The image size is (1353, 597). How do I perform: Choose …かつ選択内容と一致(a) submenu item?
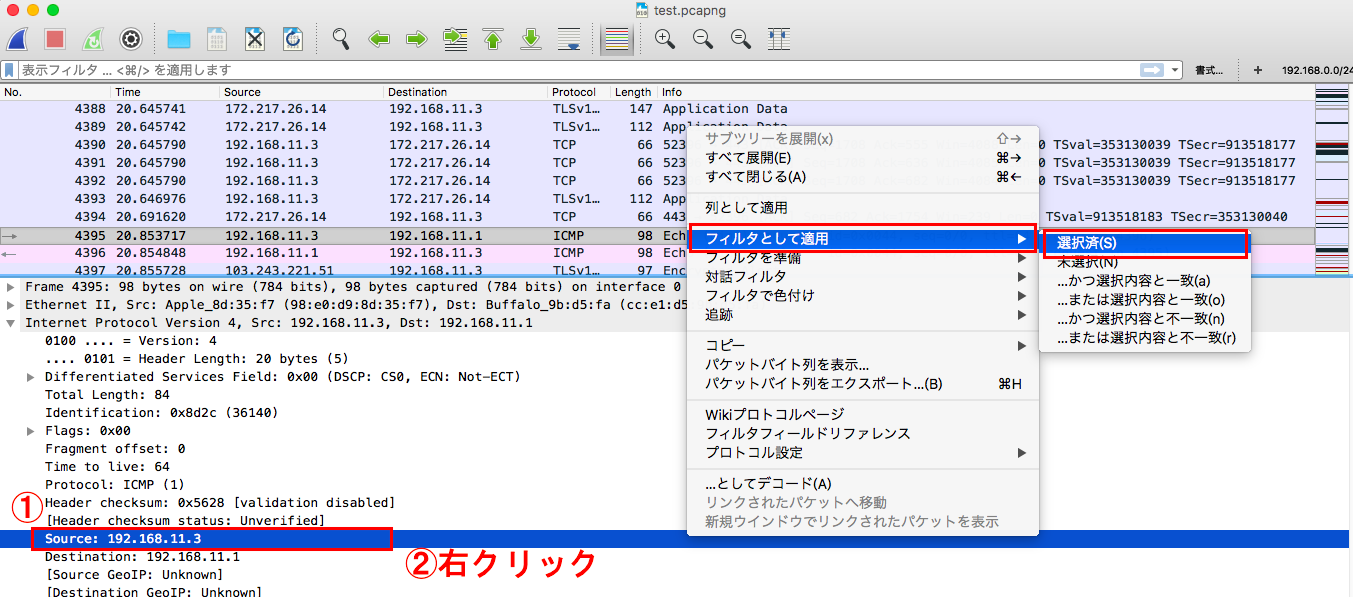pyautogui.click(x=1145, y=281)
